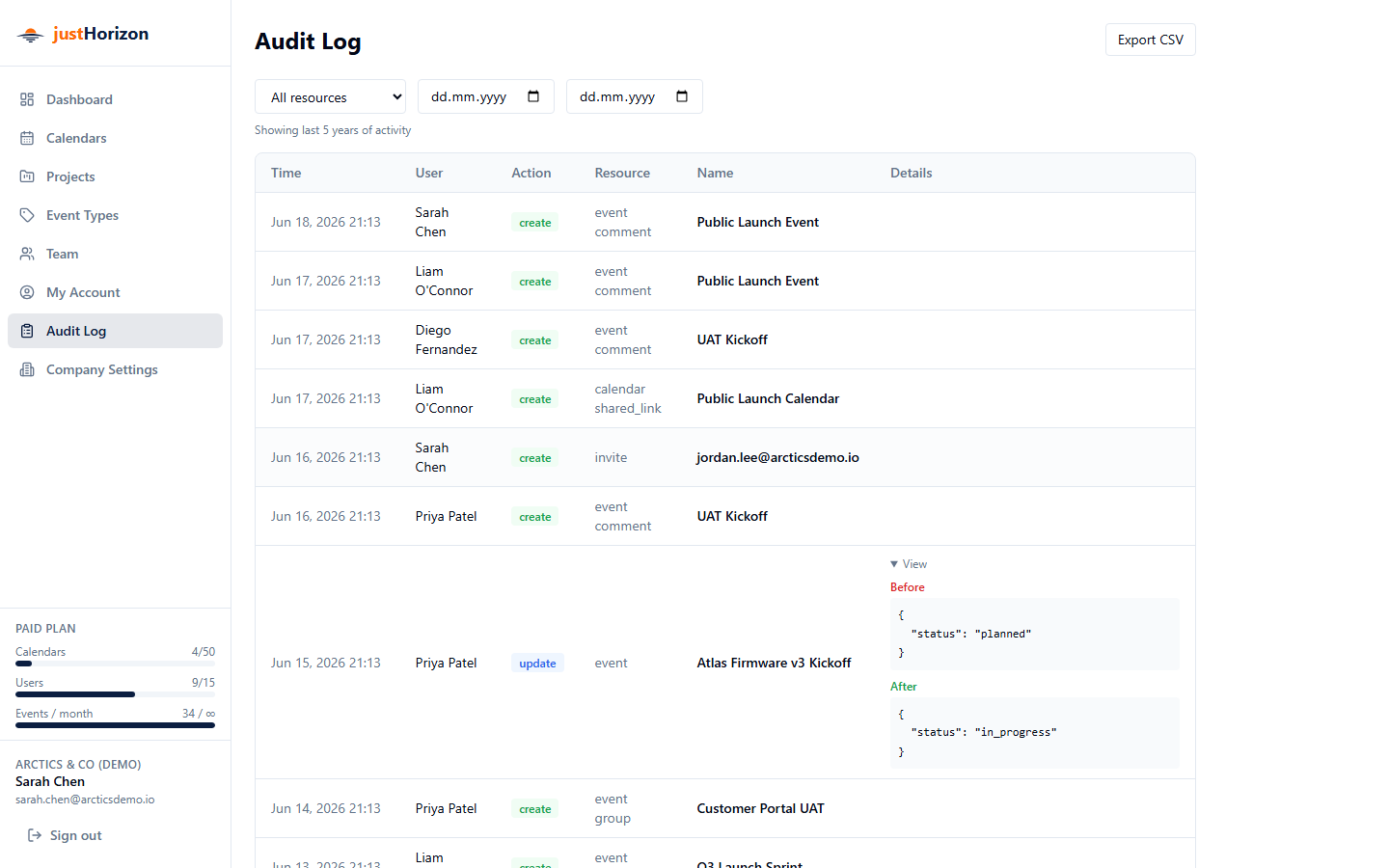
Task: Open the start date calendar picker icon
Action: coord(533,96)
